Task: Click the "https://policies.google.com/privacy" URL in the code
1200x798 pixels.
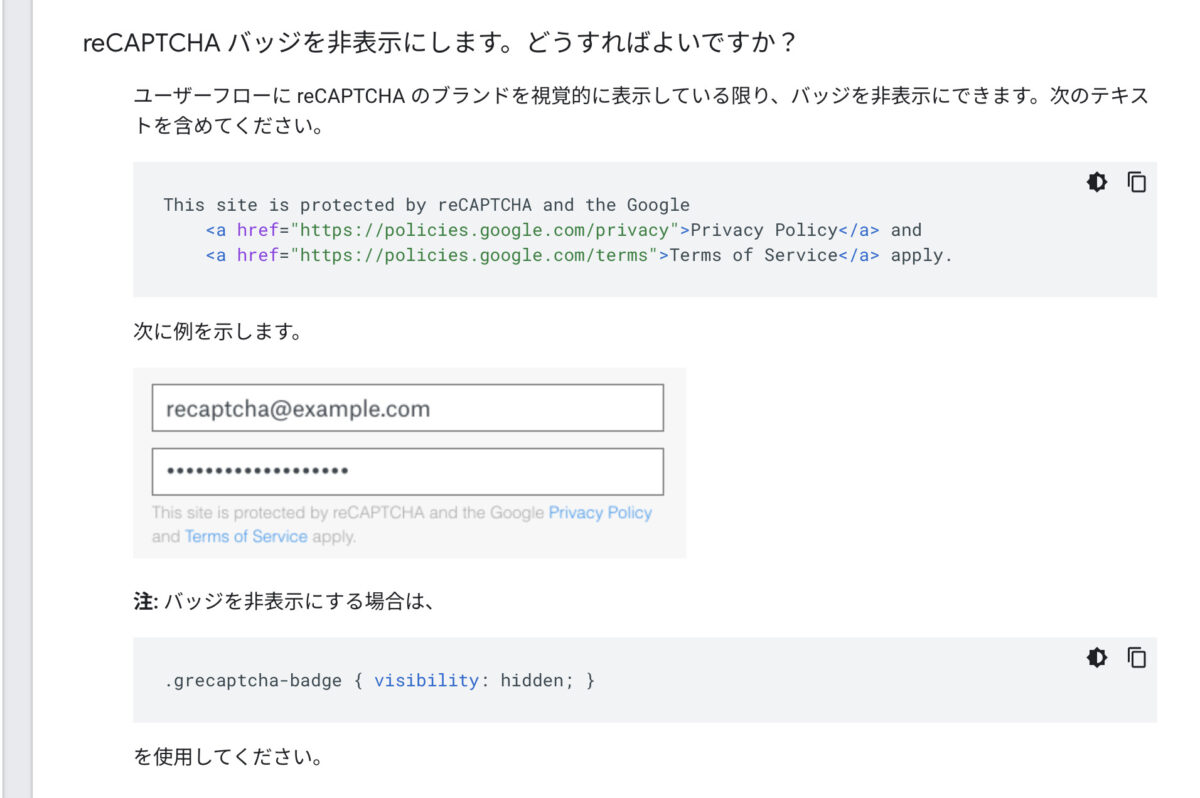Action: [485, 230]
